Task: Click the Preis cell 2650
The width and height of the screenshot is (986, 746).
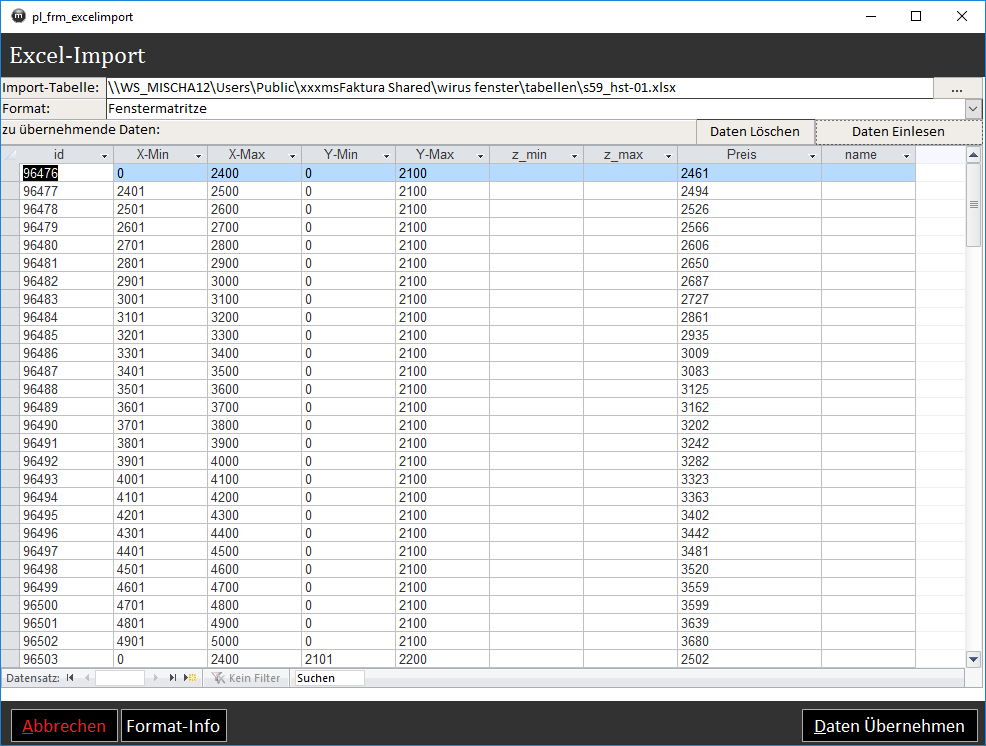Action: tap(750, 264)
